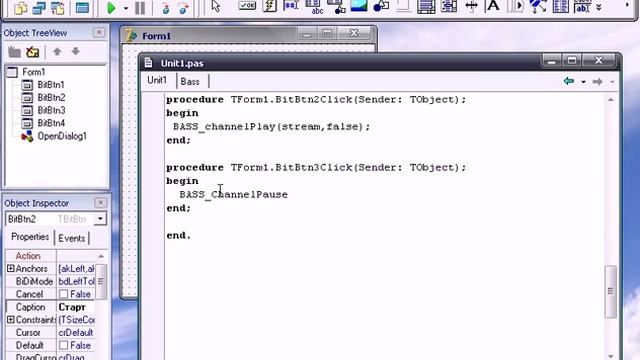
Task: Select Form1 in Object TreeView
Action: tap(33, 72)
